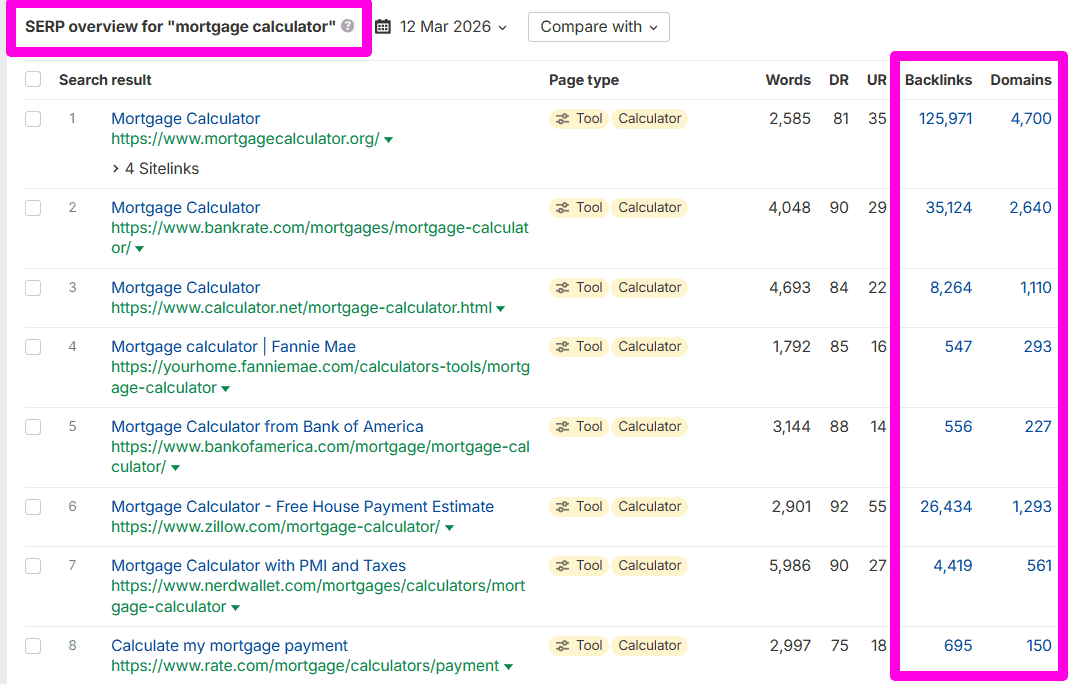
Task: Click the help icon beside SERP overview title
Action: click(x=348, y=27)
